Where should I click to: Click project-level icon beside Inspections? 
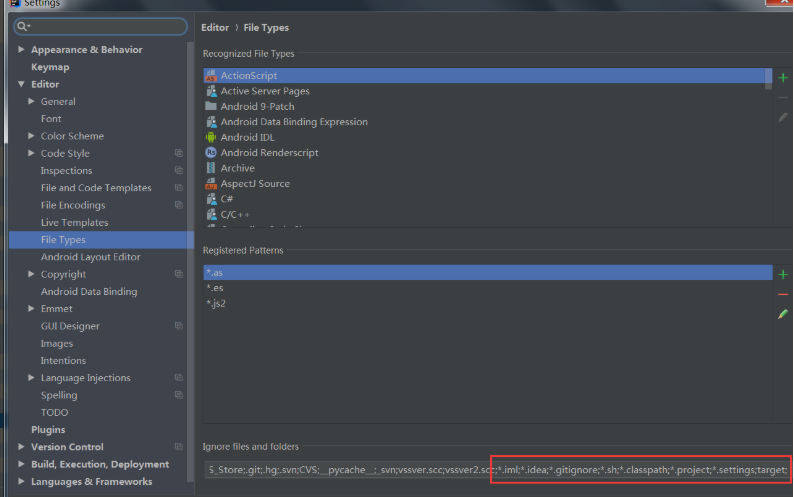click(x=179, y=170)
